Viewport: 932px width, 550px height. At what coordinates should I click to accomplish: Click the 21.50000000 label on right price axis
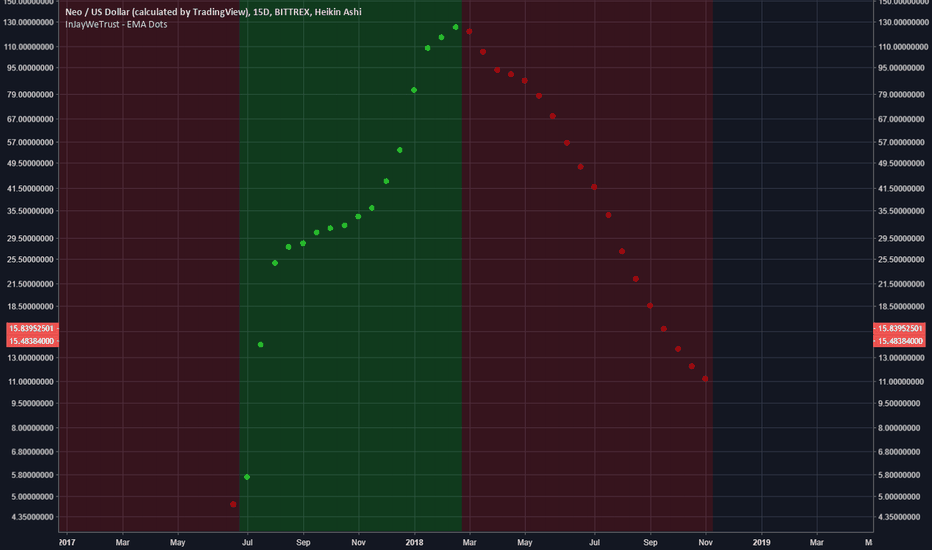(902, 284)
